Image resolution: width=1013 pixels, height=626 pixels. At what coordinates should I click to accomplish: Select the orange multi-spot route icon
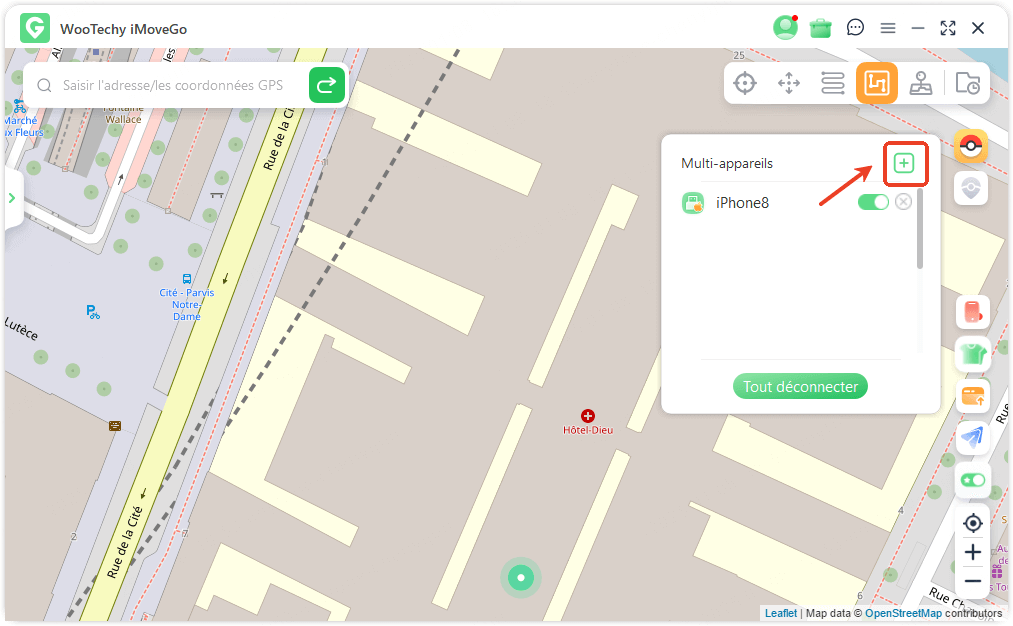click(x=877, y=83)
